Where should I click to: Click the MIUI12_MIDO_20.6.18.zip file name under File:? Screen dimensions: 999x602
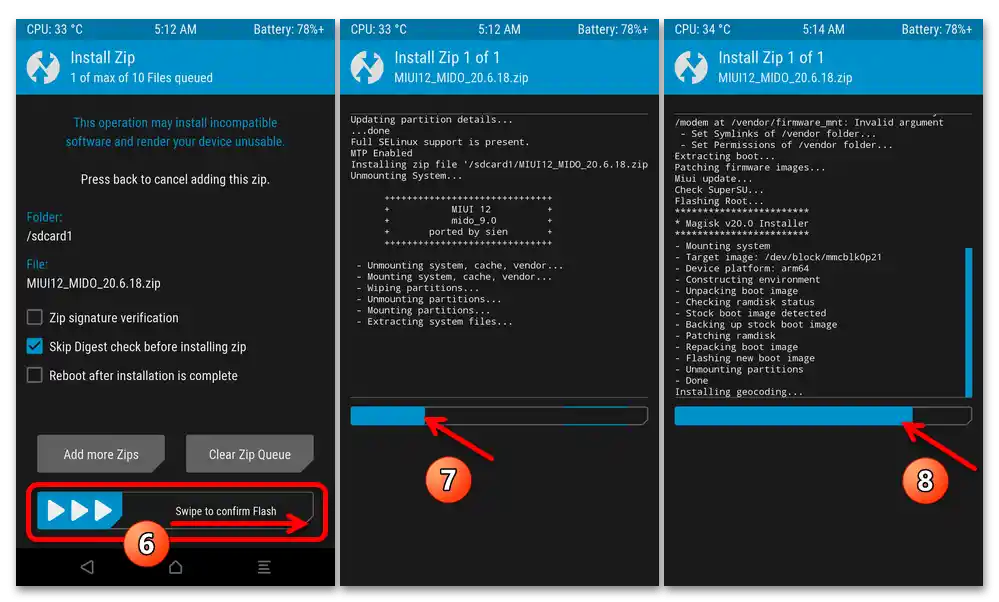(94, 283)
